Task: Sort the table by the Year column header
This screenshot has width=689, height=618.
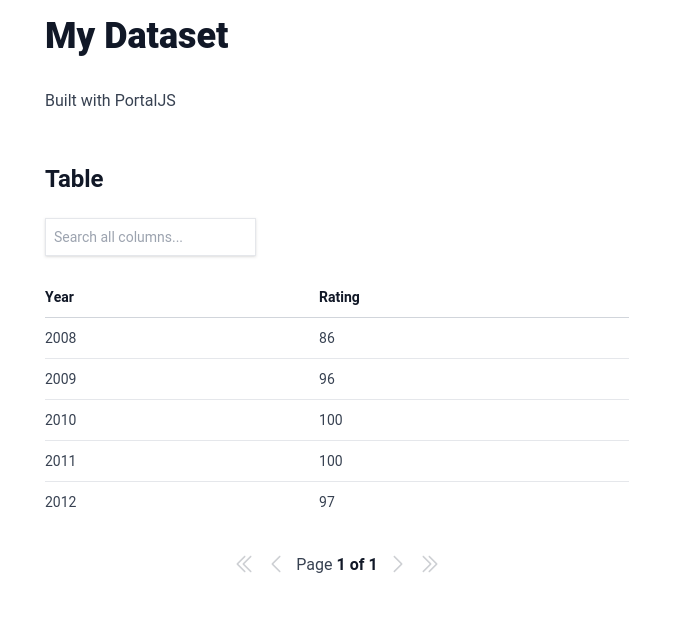Action: [x=60, y=297]
